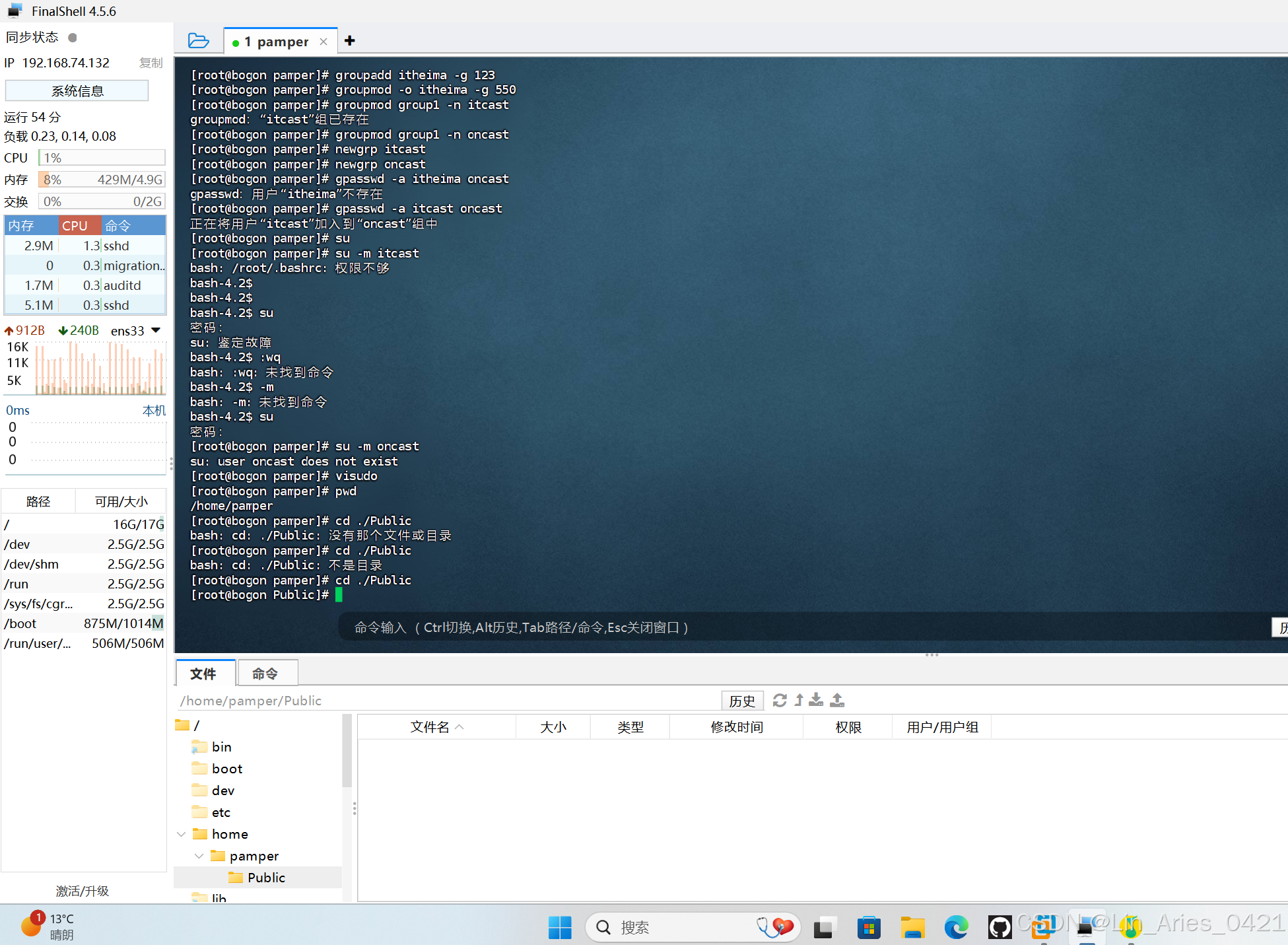Go up to the parent directory

799,700
